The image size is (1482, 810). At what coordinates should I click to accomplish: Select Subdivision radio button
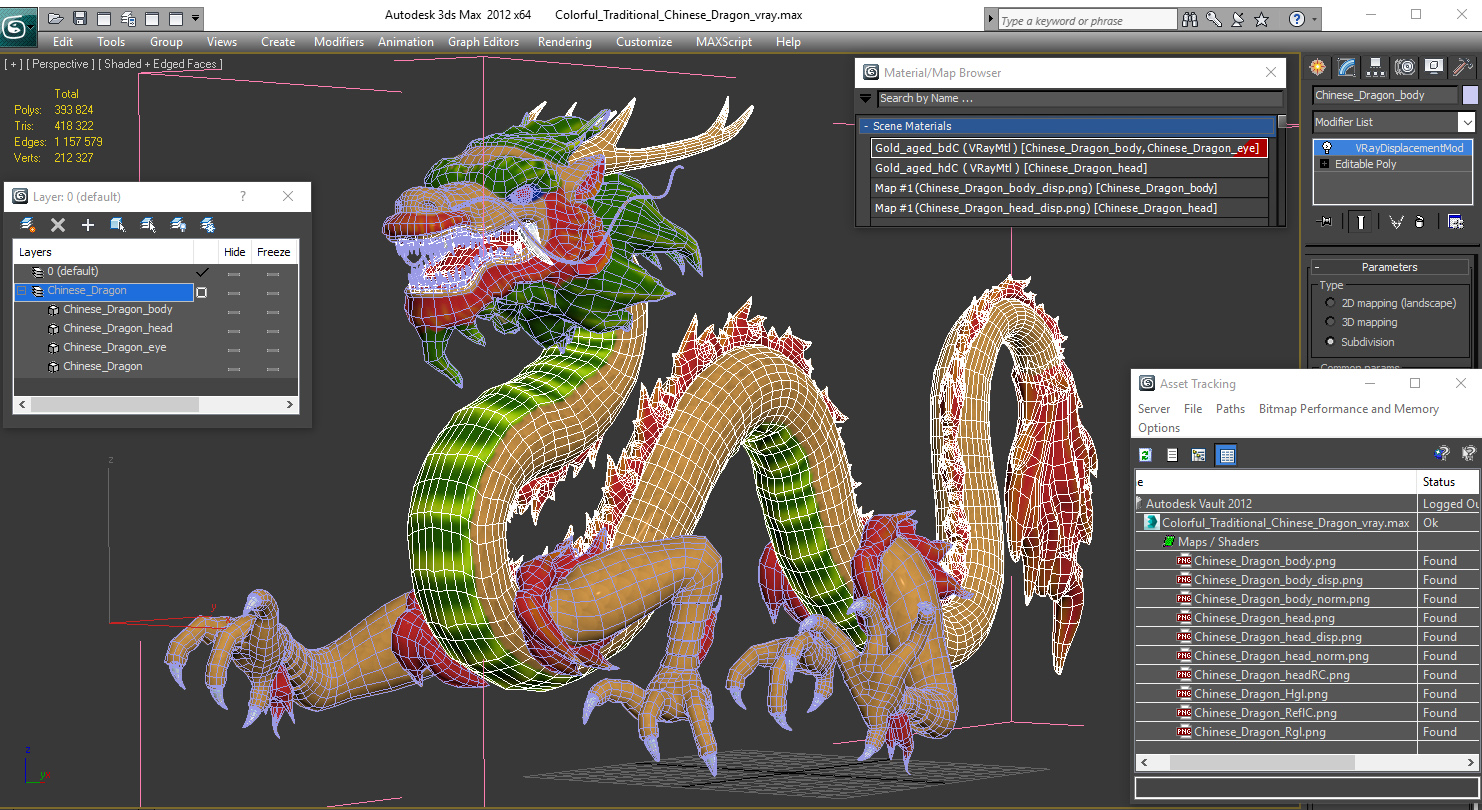pyautogui.click(x=1330, y=342)
